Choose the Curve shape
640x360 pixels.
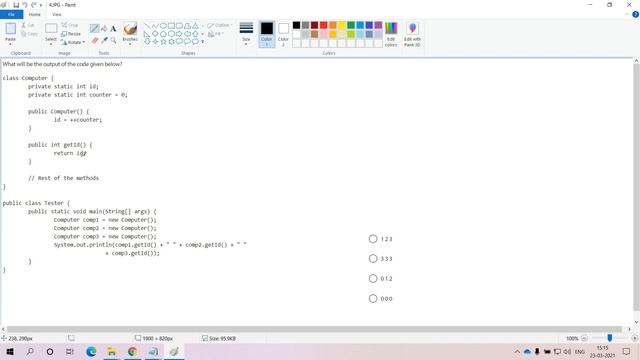tap(155, 26)
